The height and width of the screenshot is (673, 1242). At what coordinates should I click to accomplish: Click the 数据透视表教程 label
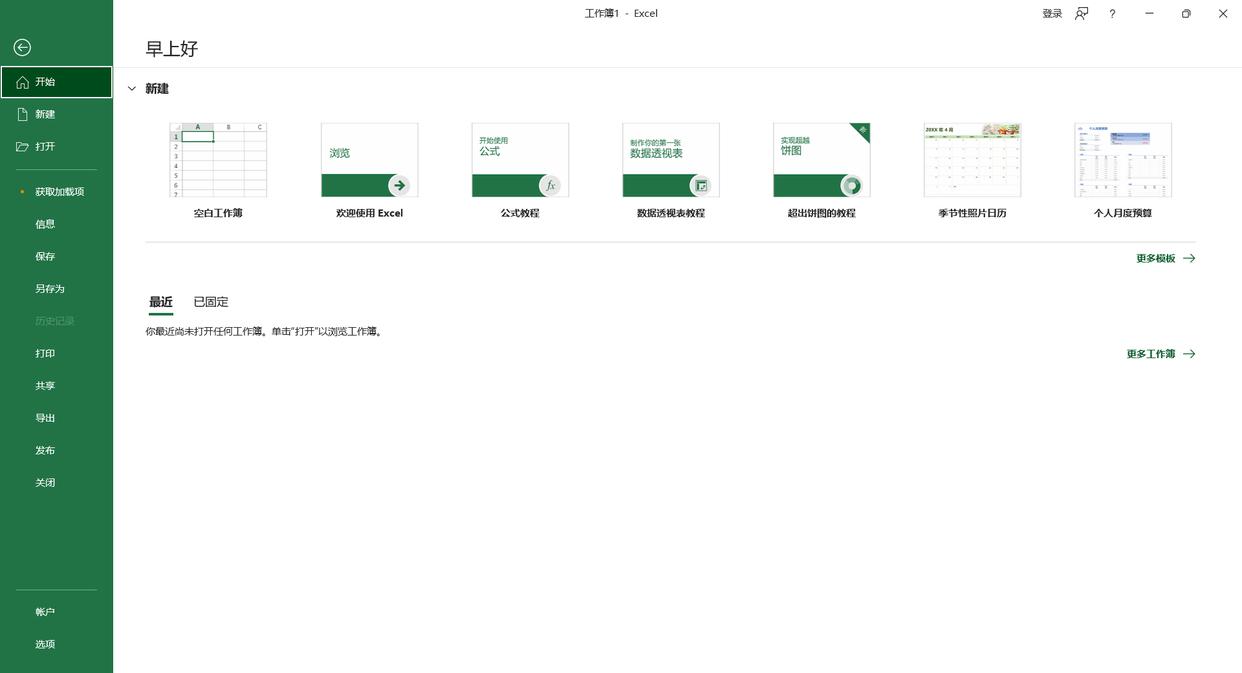pyautogui.click(x=671, y=213)
